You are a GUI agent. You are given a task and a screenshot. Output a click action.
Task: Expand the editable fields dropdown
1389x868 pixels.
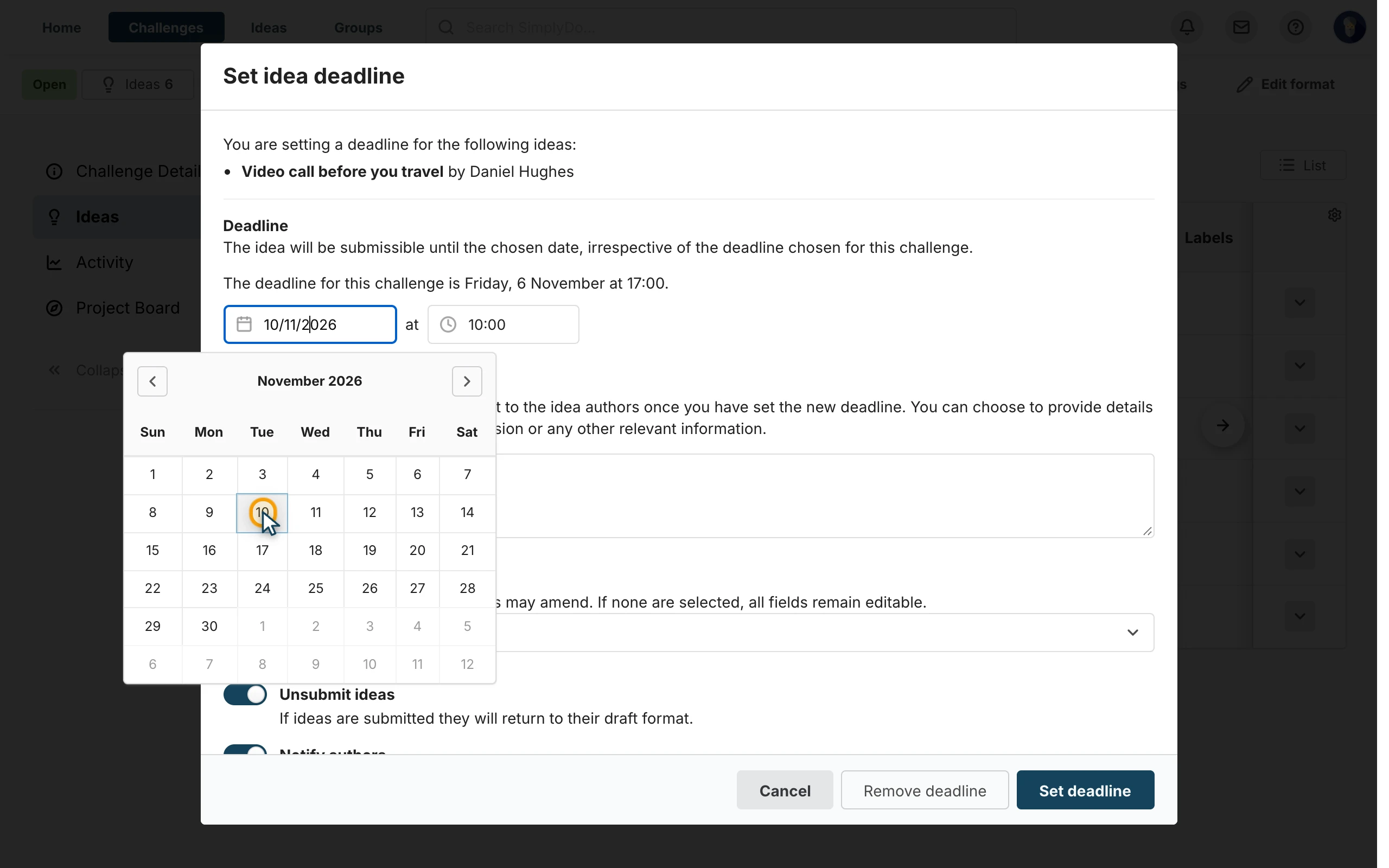tap(1132, 632)
